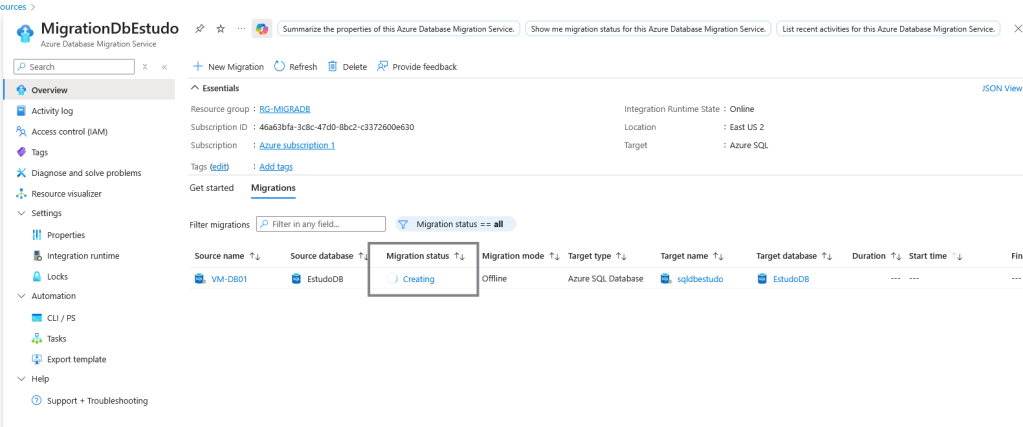
Task: Collapse the Essentials section
Action: point(195,88)
